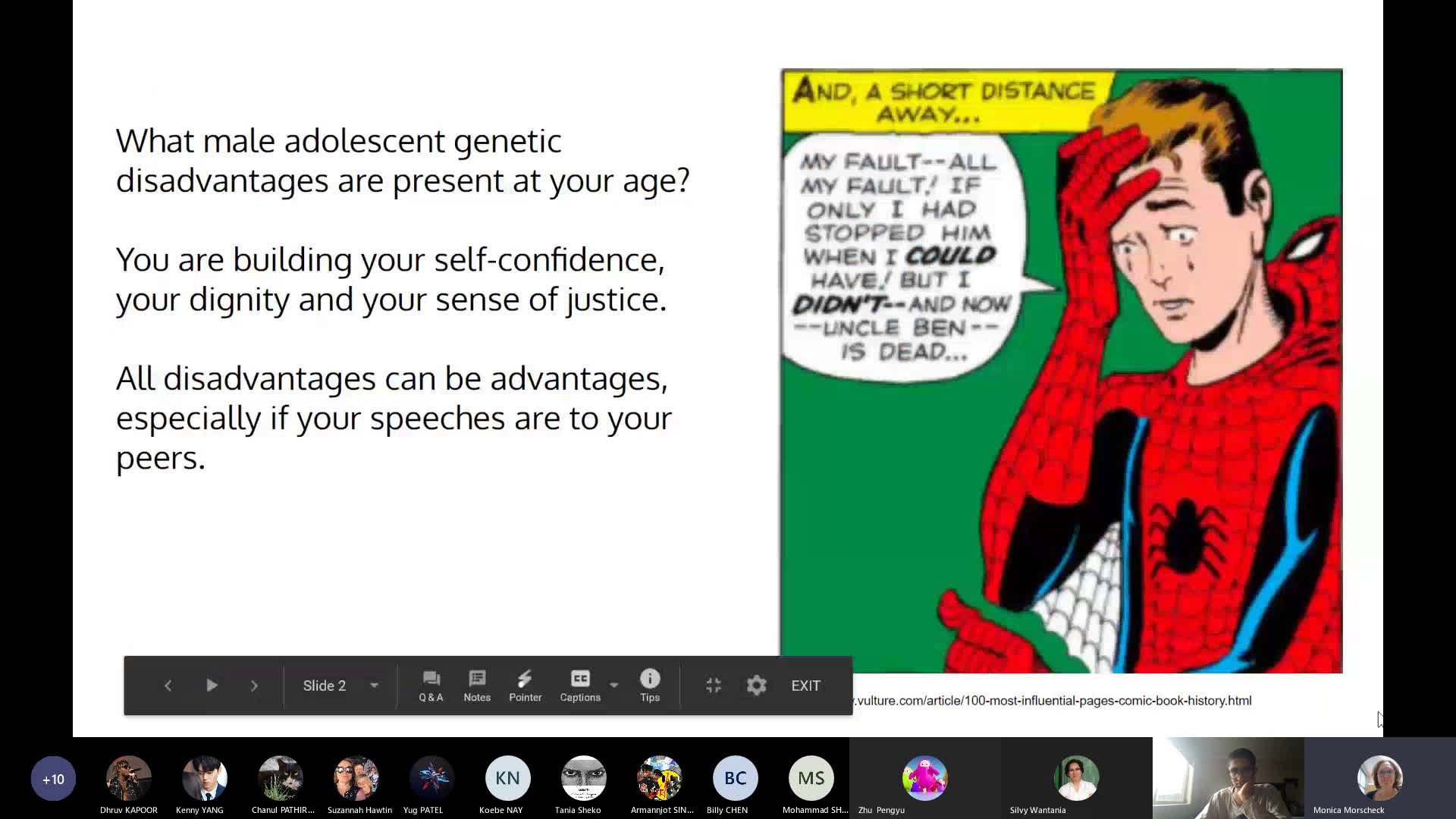
Task: Exit full screen mode icon
Action: pos(714,686)
